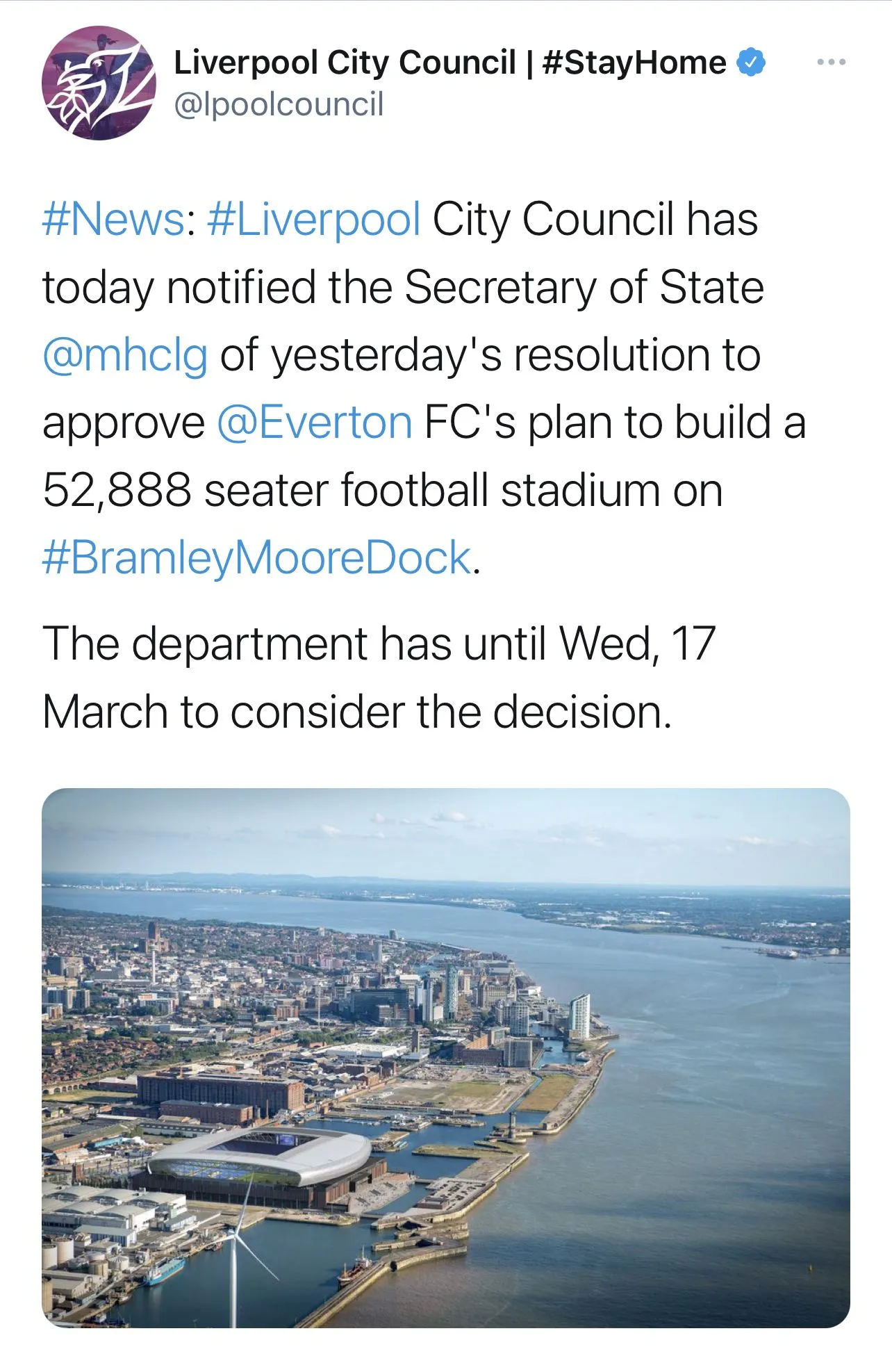Click the Liverpool City Council display name
The width and height of the screenshot is (892, 1372).
pyautogui.click(x=345, y=63)
